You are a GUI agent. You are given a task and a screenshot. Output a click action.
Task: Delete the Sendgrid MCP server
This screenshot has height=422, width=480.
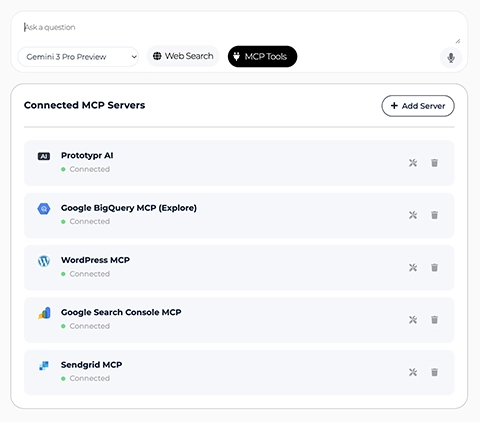click(x=434, y=372)
